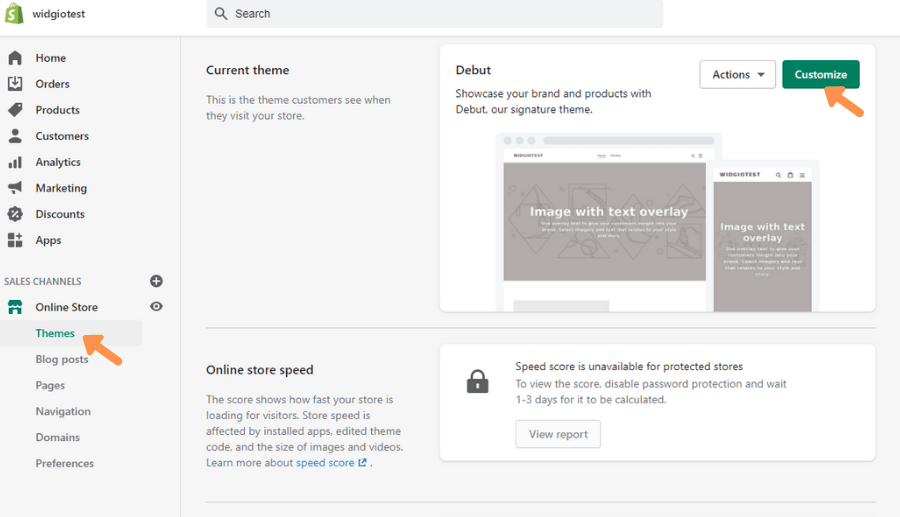The image size is (900, 517).
Task: Click the Products tag icon
Action: [x=15, y=110]
